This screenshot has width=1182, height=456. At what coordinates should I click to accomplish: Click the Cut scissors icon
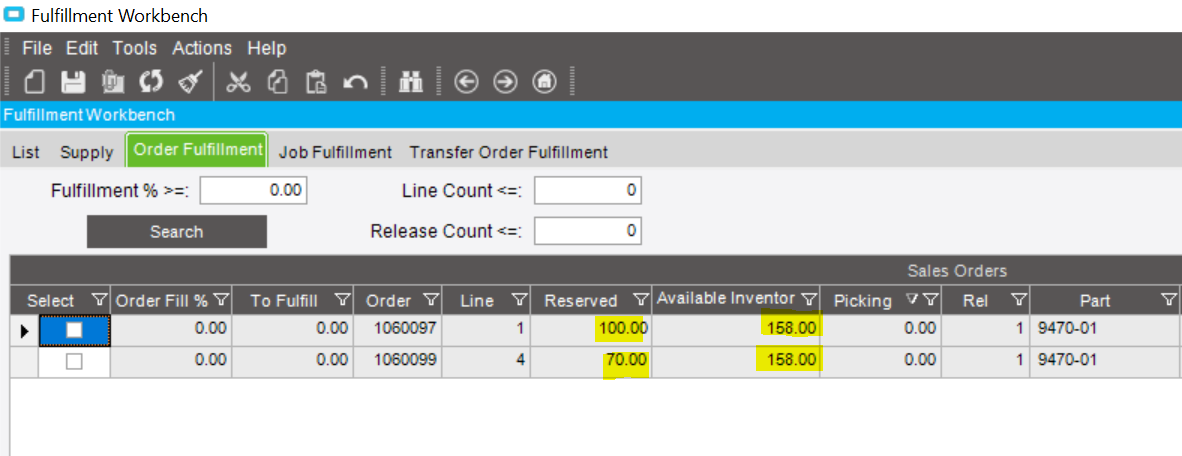(238, 81)
